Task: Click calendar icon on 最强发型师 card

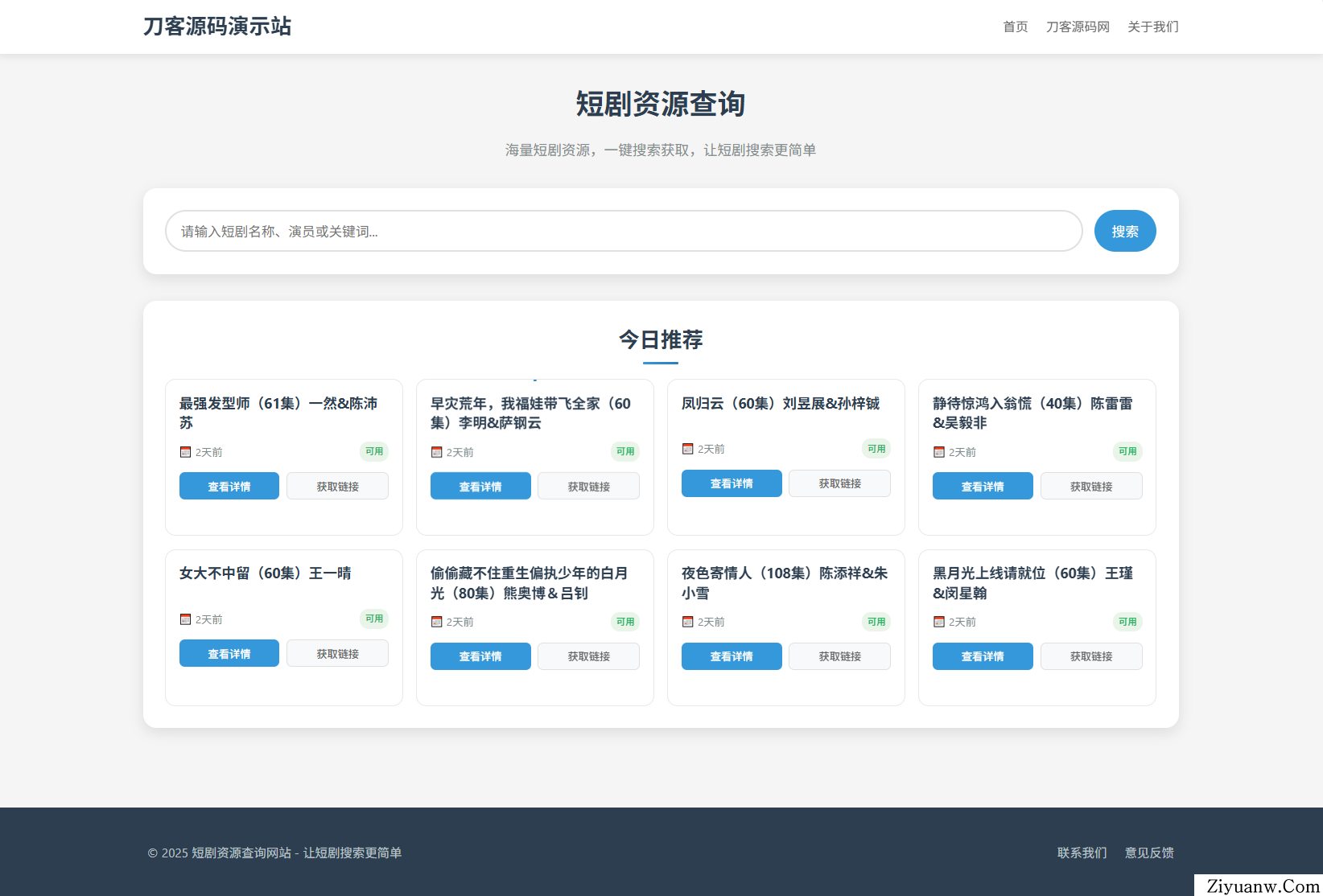Action: click(x=185, y=452)
